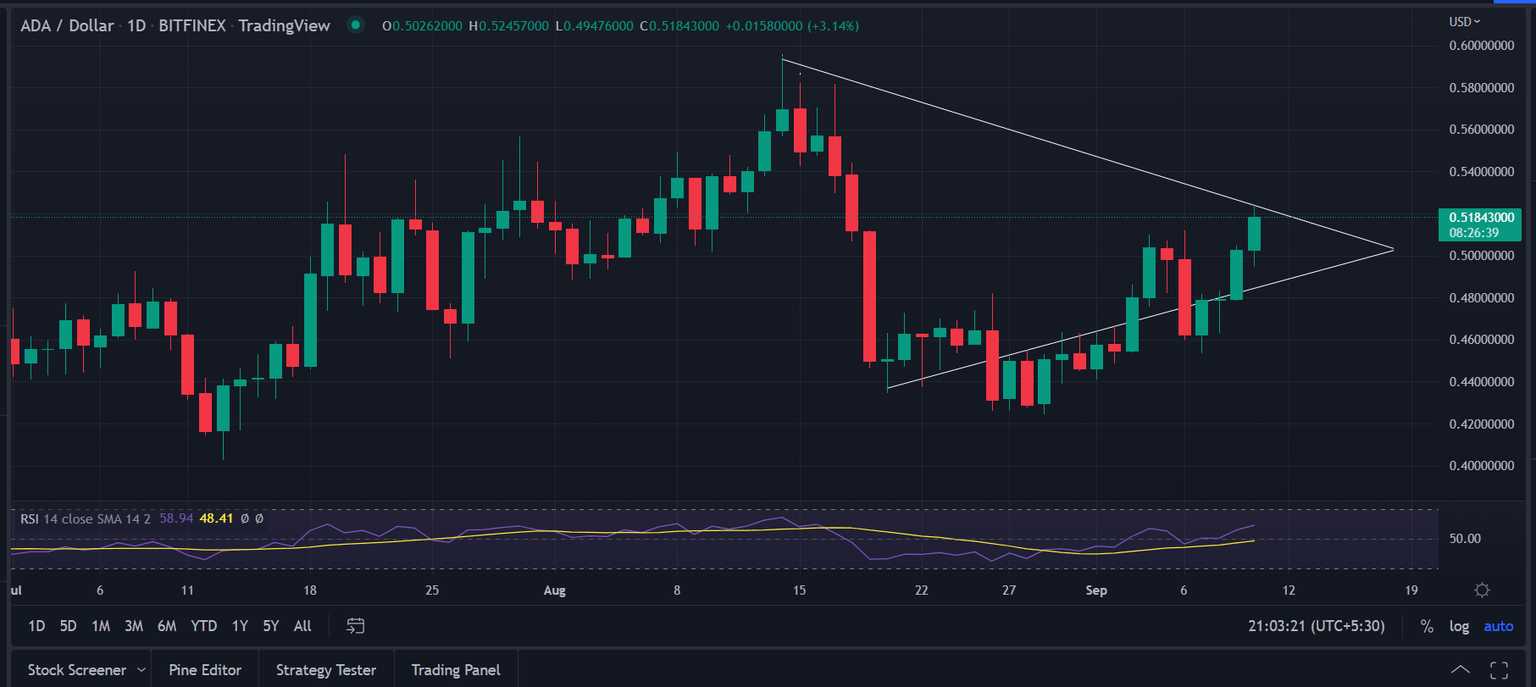
Task: Select the YTD time range button
Action: [203, 625]
